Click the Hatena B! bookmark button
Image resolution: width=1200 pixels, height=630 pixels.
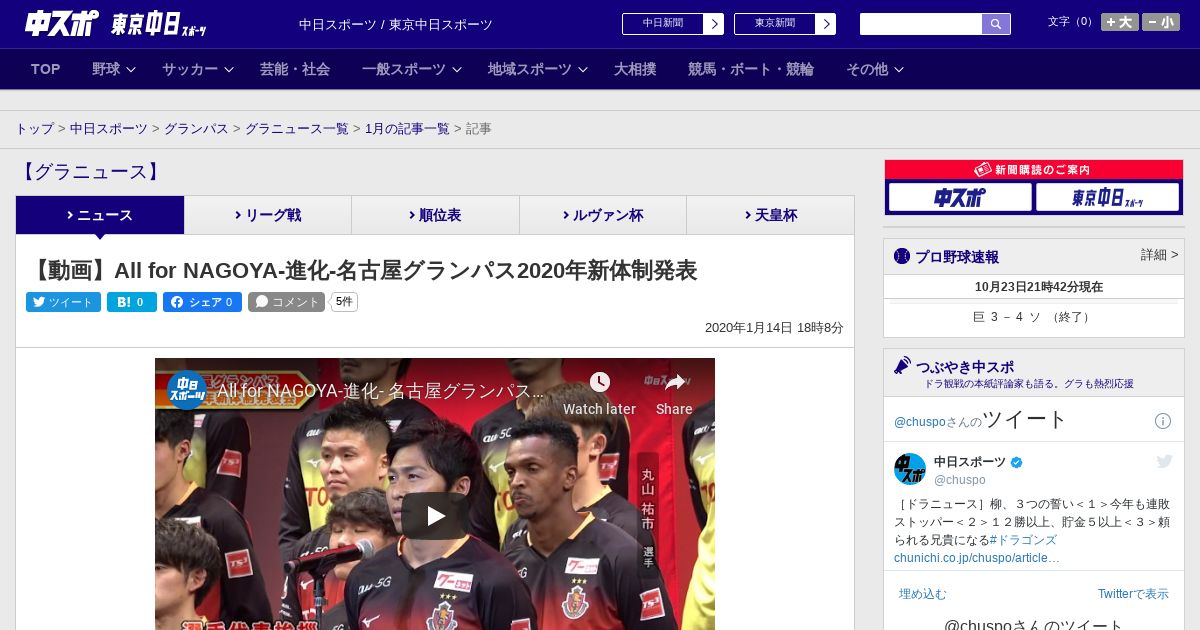click(132, 302)
